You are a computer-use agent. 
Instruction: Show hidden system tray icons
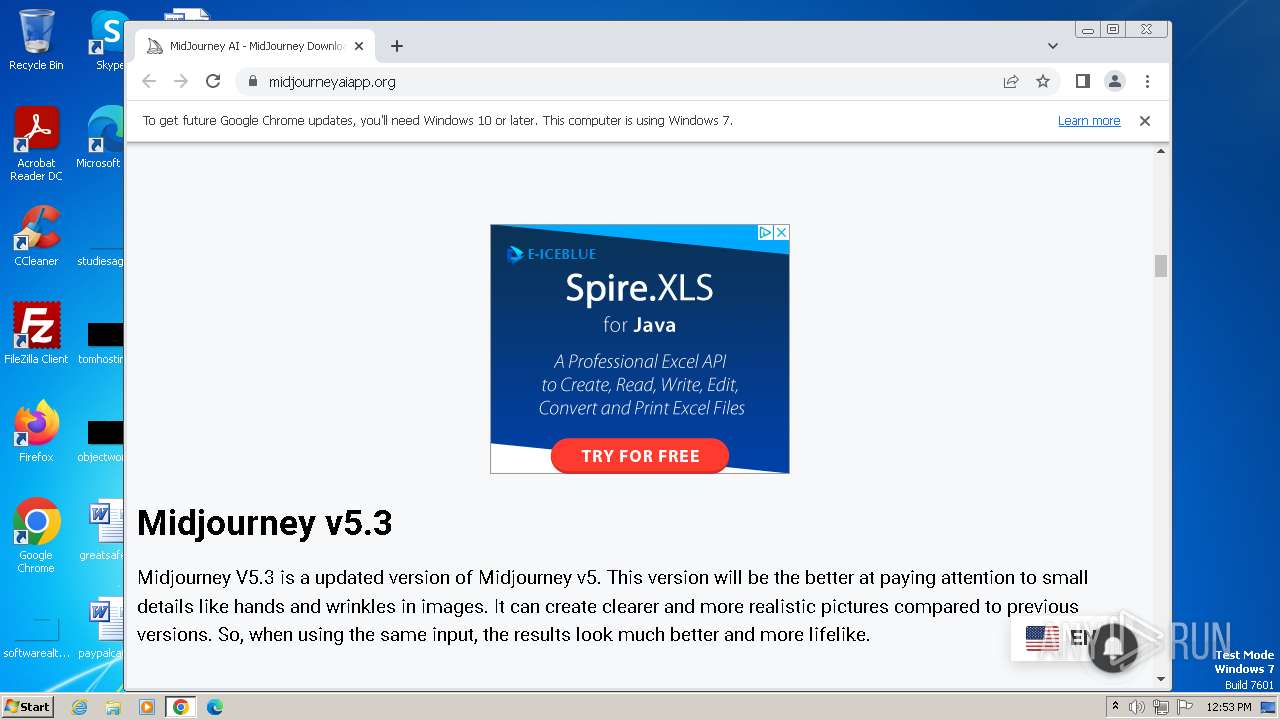coord(1116,707)
